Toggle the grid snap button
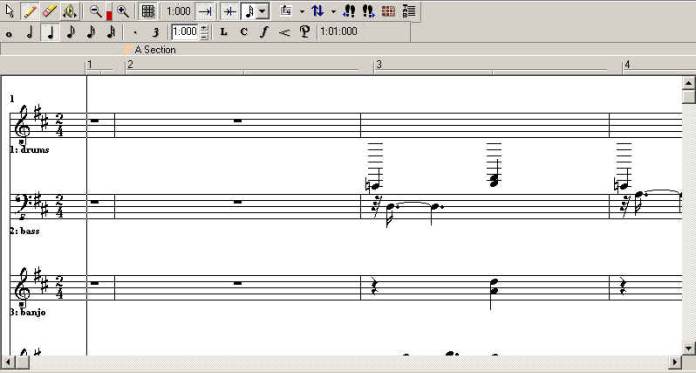Screen dimensions: 696x373 148,11
